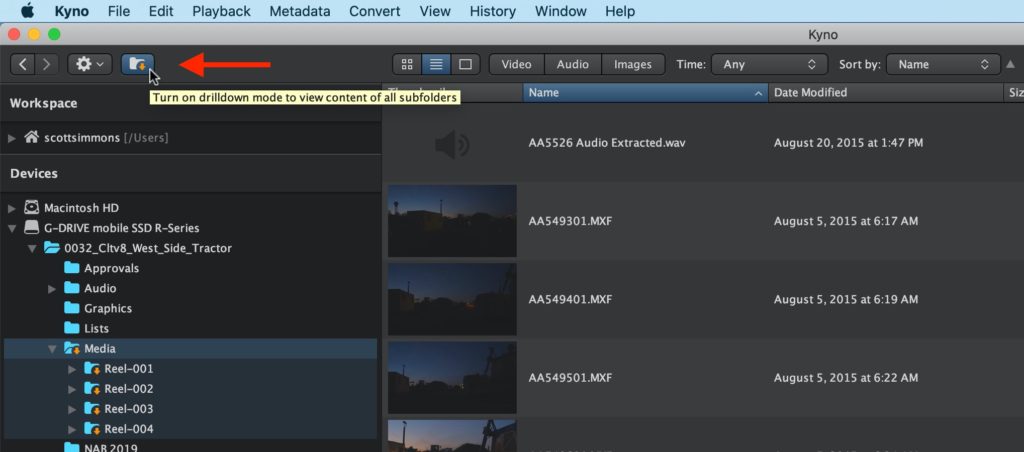This screenshot has width=1024, height=452.
Task: Select the Reel-001 folder icon
Action: point(92,369)
